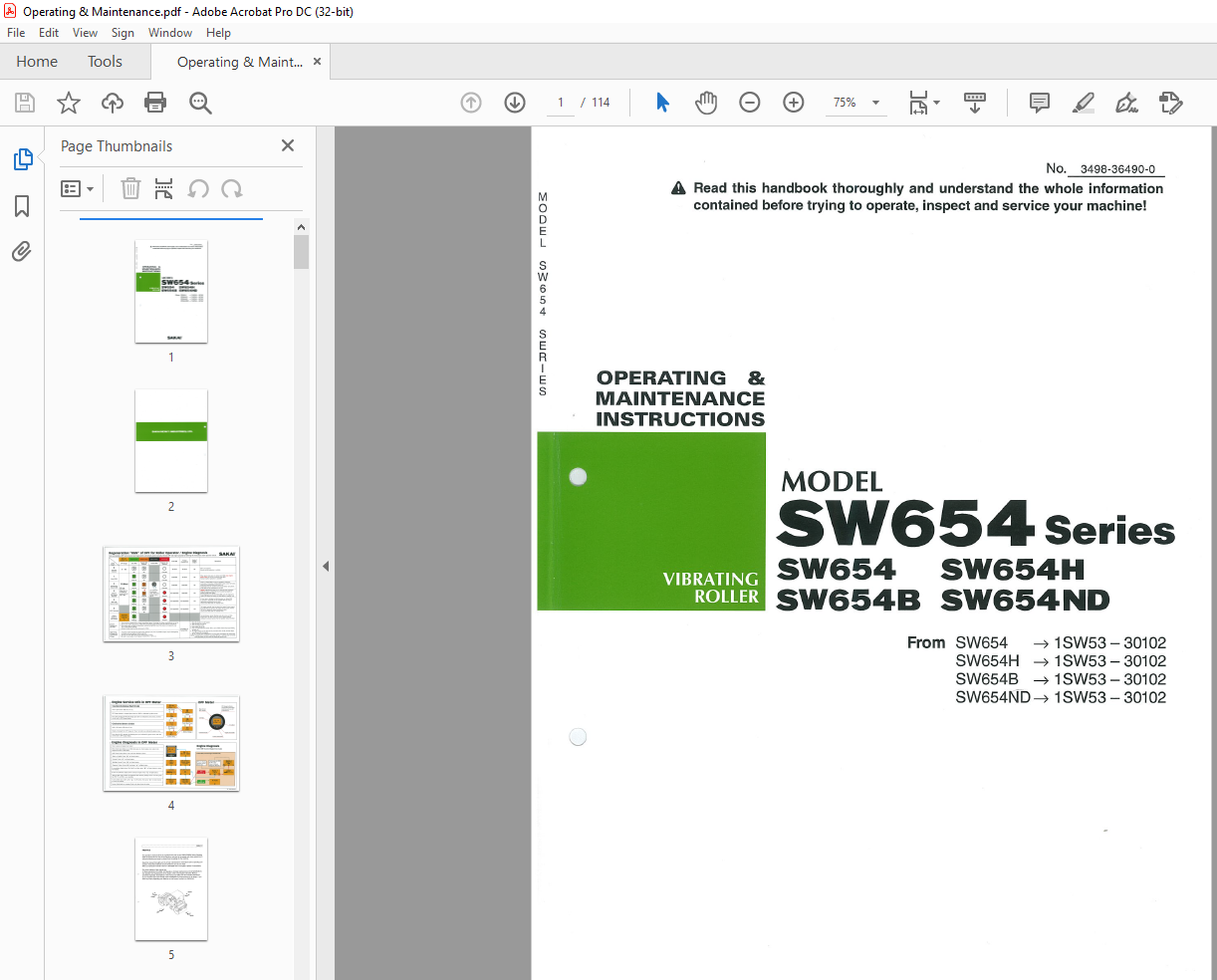Click the print pages thumbnail icon
Image resolution: width=1217 pixels, height=980 pixels.
(164, 188)
